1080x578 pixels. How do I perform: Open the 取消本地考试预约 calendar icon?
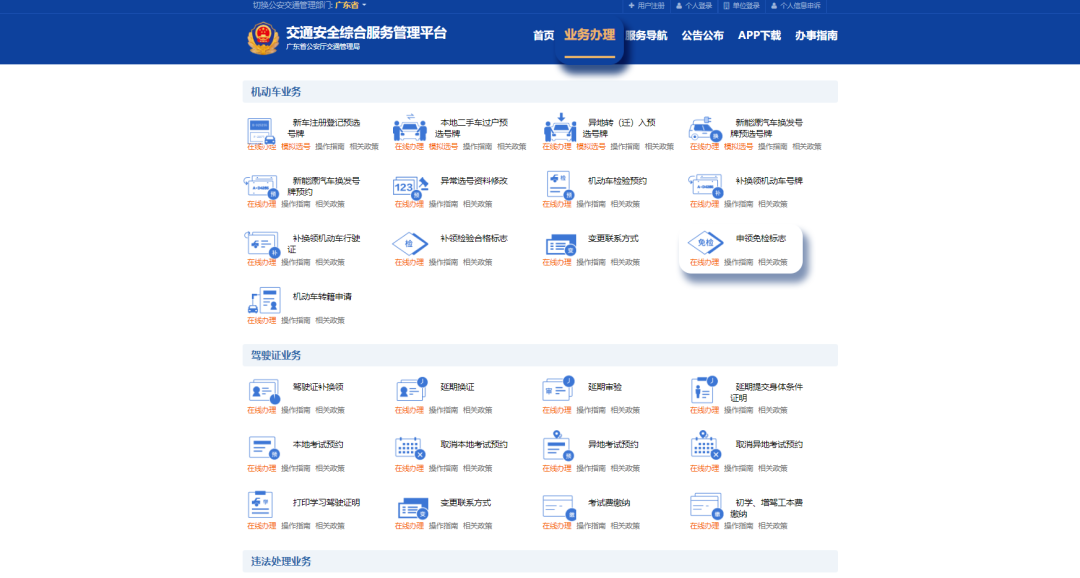410,448
